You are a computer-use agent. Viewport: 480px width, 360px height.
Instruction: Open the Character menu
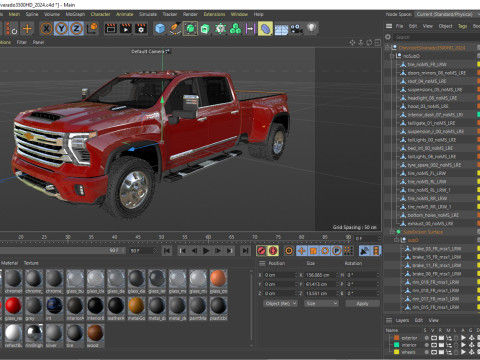coord(100,14)
